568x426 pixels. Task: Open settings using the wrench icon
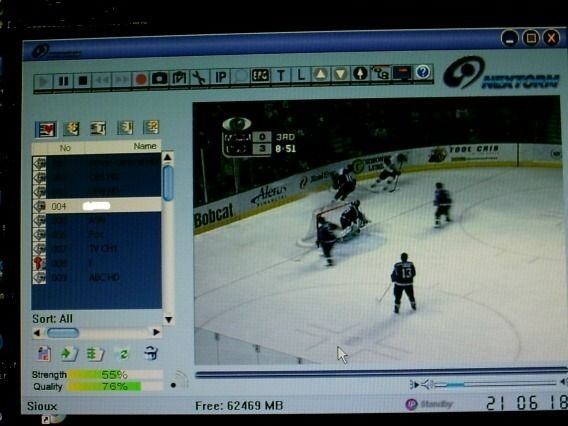click(199, 77)
